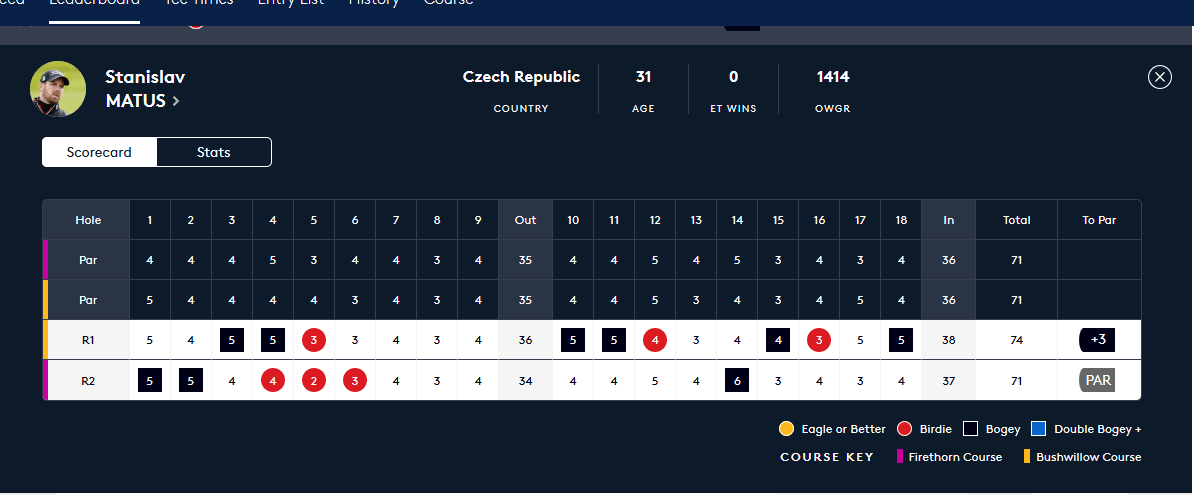
Task: Click the R2 PAR badge
Action: pos(1097,380)
